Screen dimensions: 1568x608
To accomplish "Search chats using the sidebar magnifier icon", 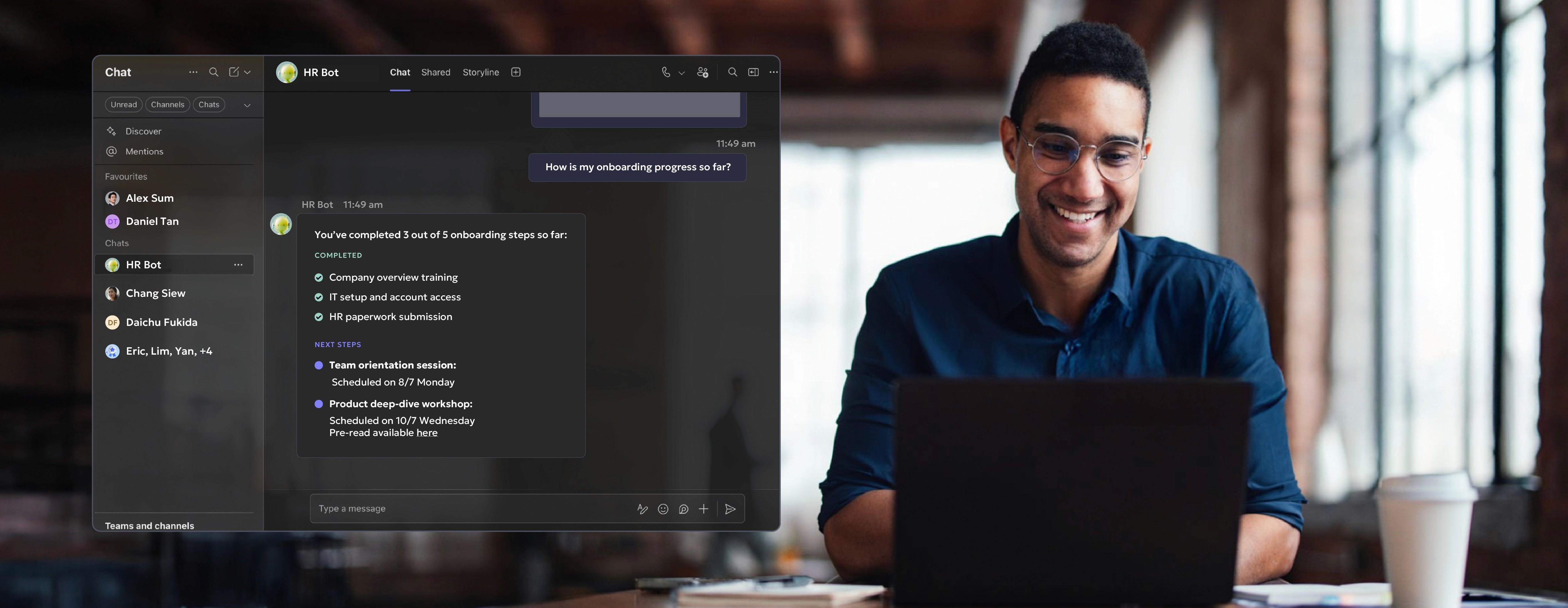I will [214, 72].
